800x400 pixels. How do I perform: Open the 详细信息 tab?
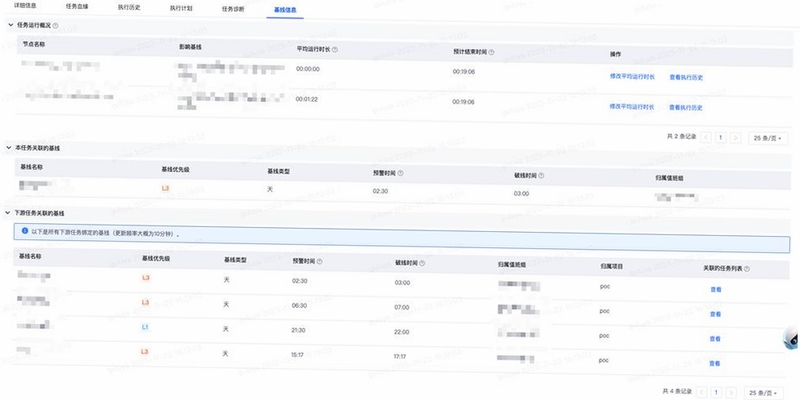(24, 6)
